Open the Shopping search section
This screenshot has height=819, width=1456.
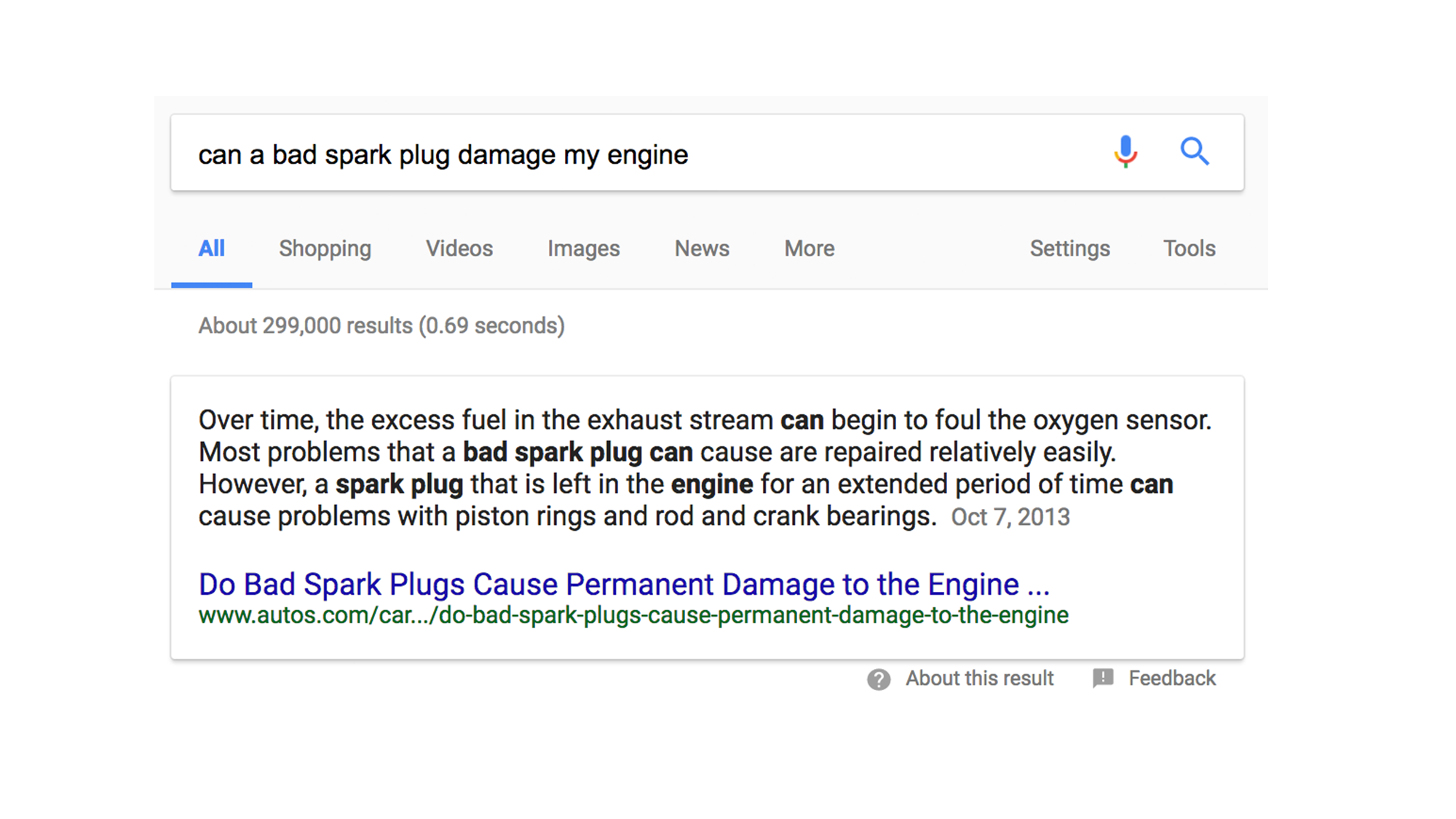pyautogui.click(x=325, y=248)
